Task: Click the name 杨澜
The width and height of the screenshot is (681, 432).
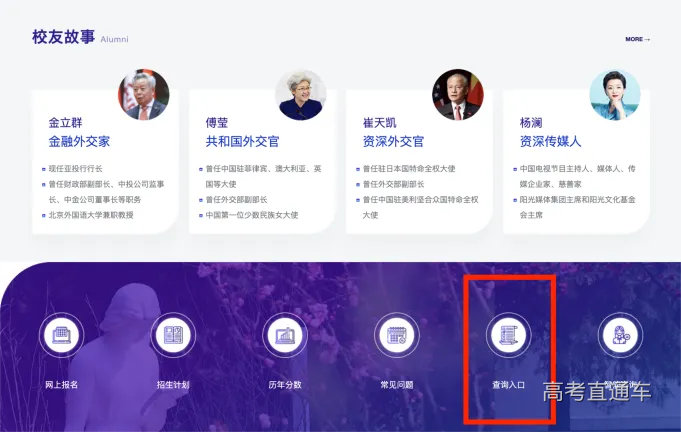Action: point(531,123)
